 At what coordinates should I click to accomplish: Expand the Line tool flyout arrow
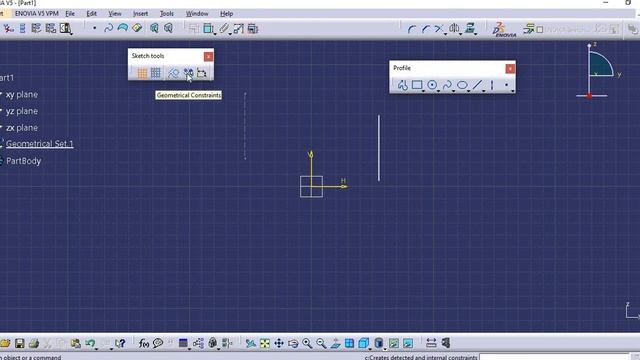coord(484,91)
